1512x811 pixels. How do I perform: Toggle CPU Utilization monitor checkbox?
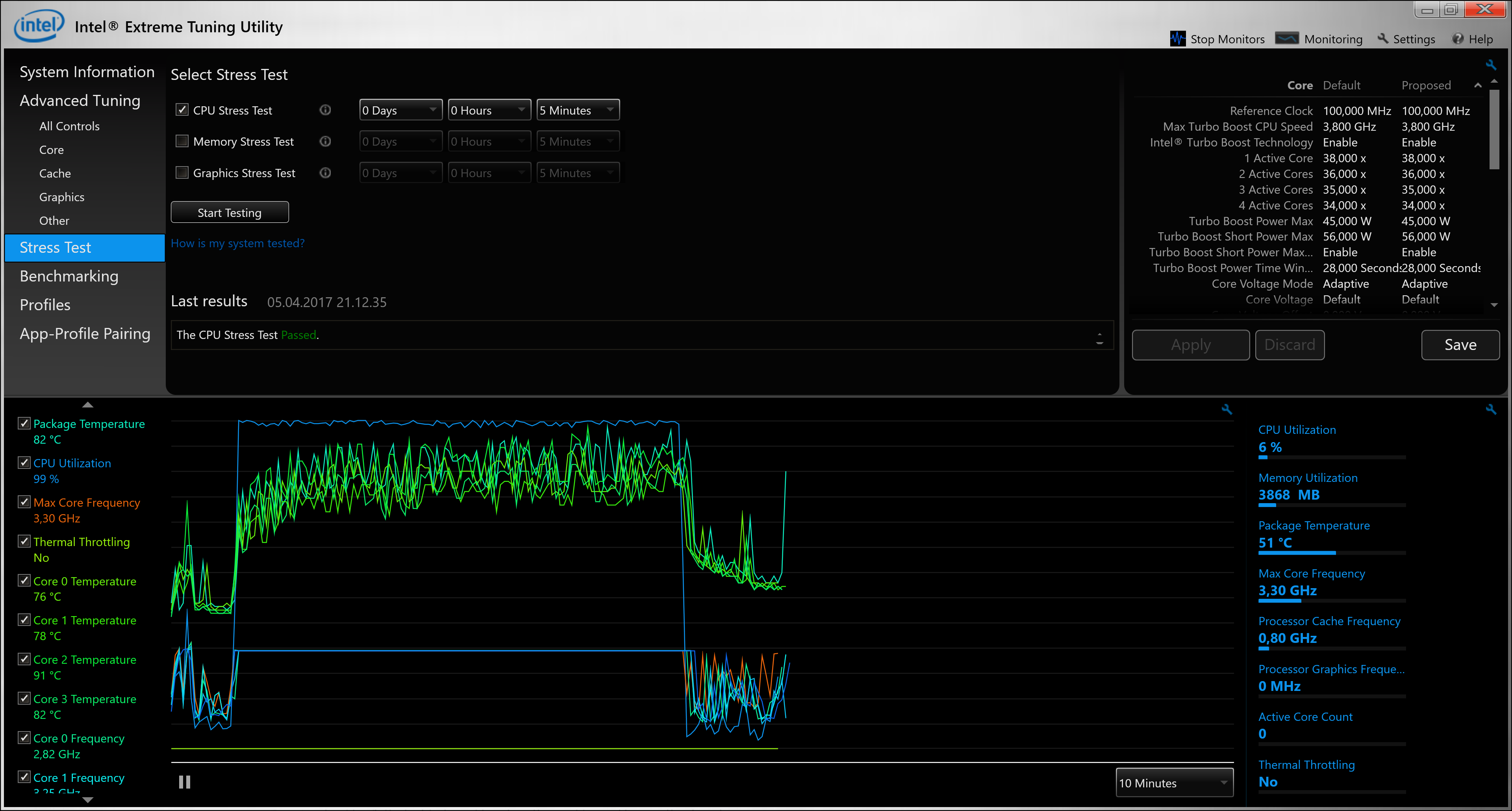[24, 463]
